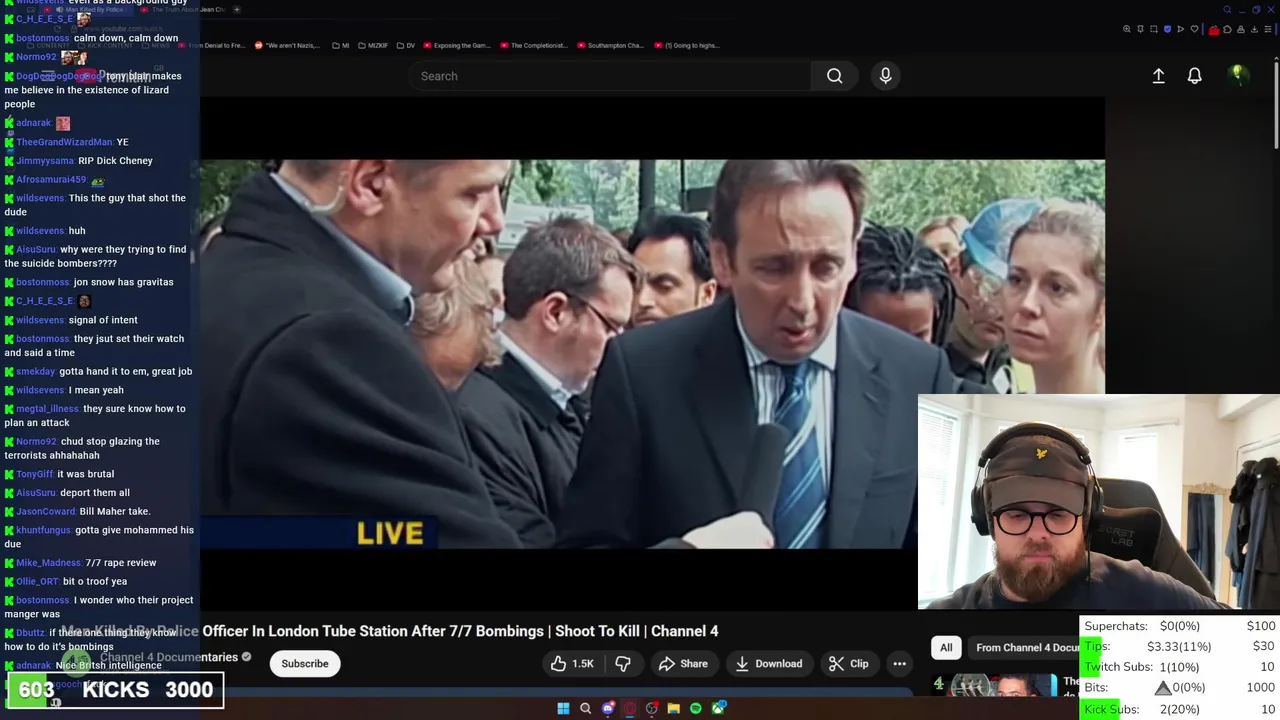Open Windows taskbar search
1280x720 pixels.
tap(585, 708)
